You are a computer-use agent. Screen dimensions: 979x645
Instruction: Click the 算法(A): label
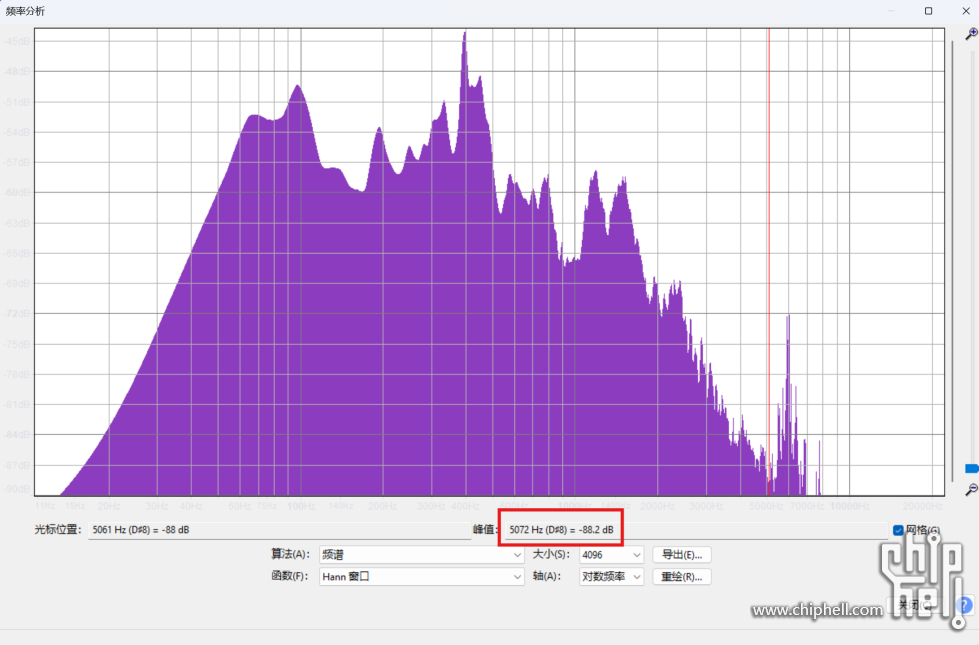(x=290, y=554)
